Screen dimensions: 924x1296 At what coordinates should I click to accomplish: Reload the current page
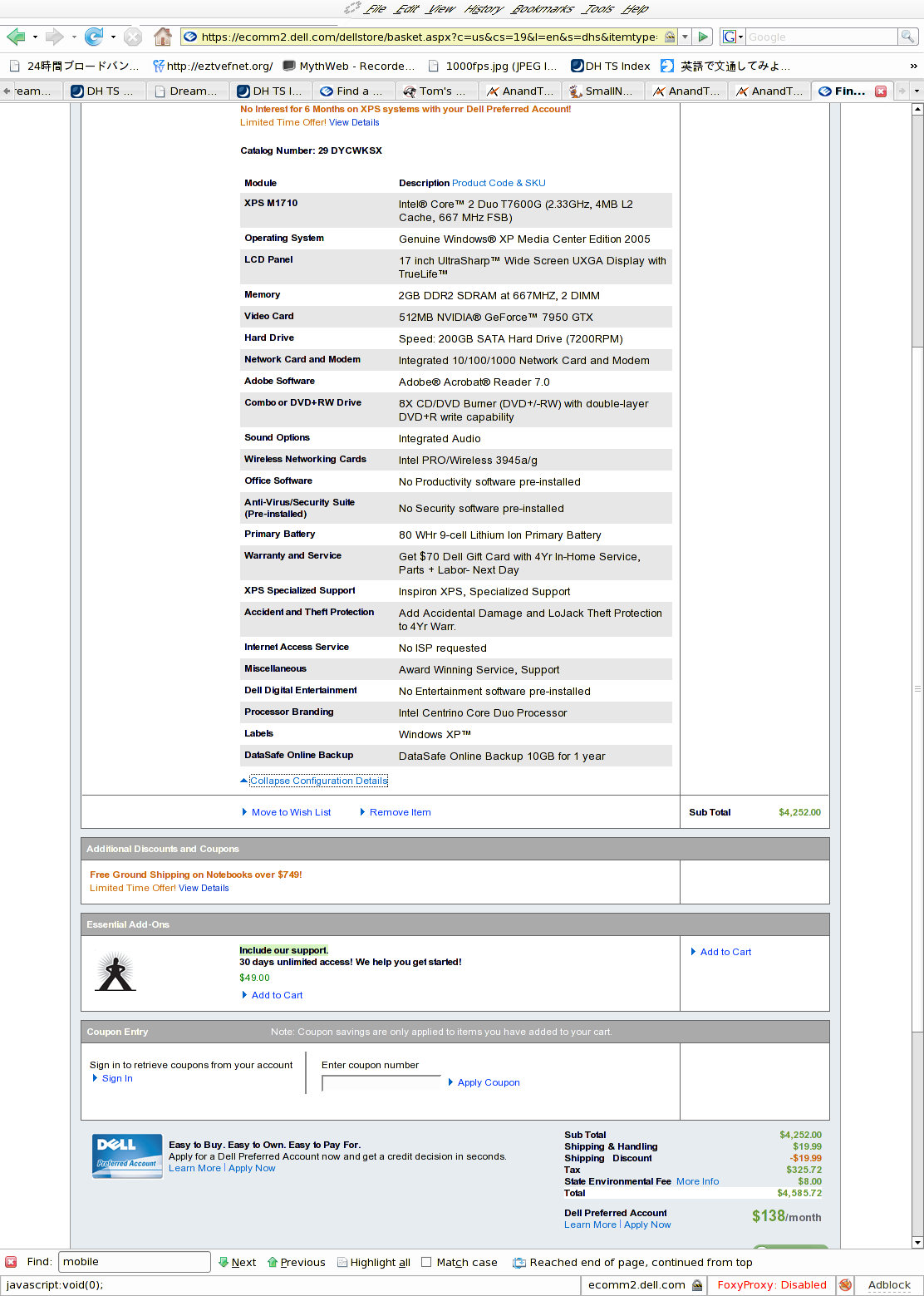click(94, 37)
